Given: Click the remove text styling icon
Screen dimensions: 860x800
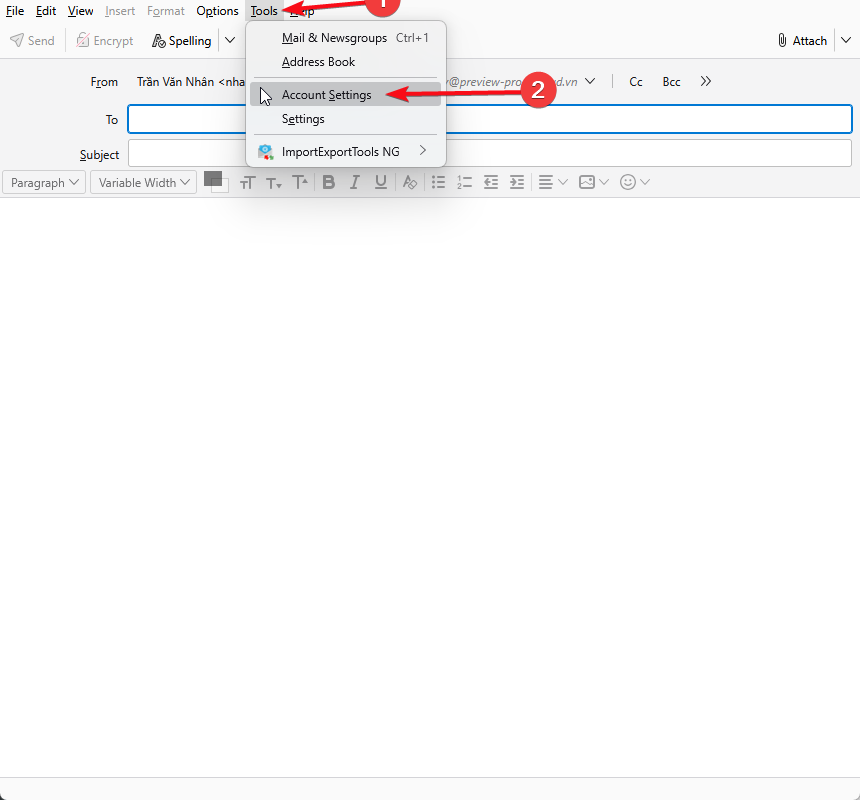Looking at the screenshot, I should [409, 182].
